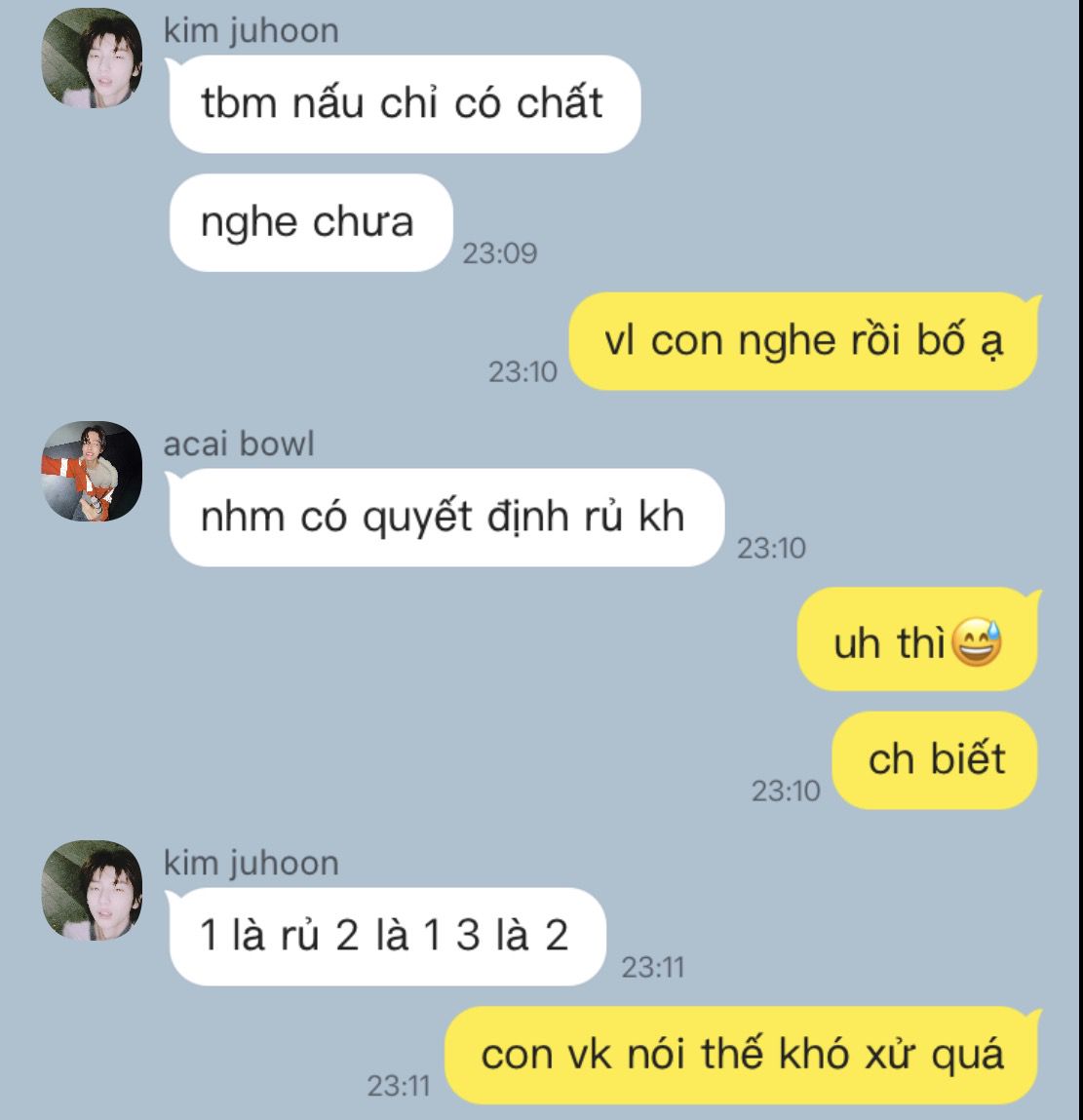
Task: Click the 23:10 timestamp after acai bowl's message
Action: (771, 548)
